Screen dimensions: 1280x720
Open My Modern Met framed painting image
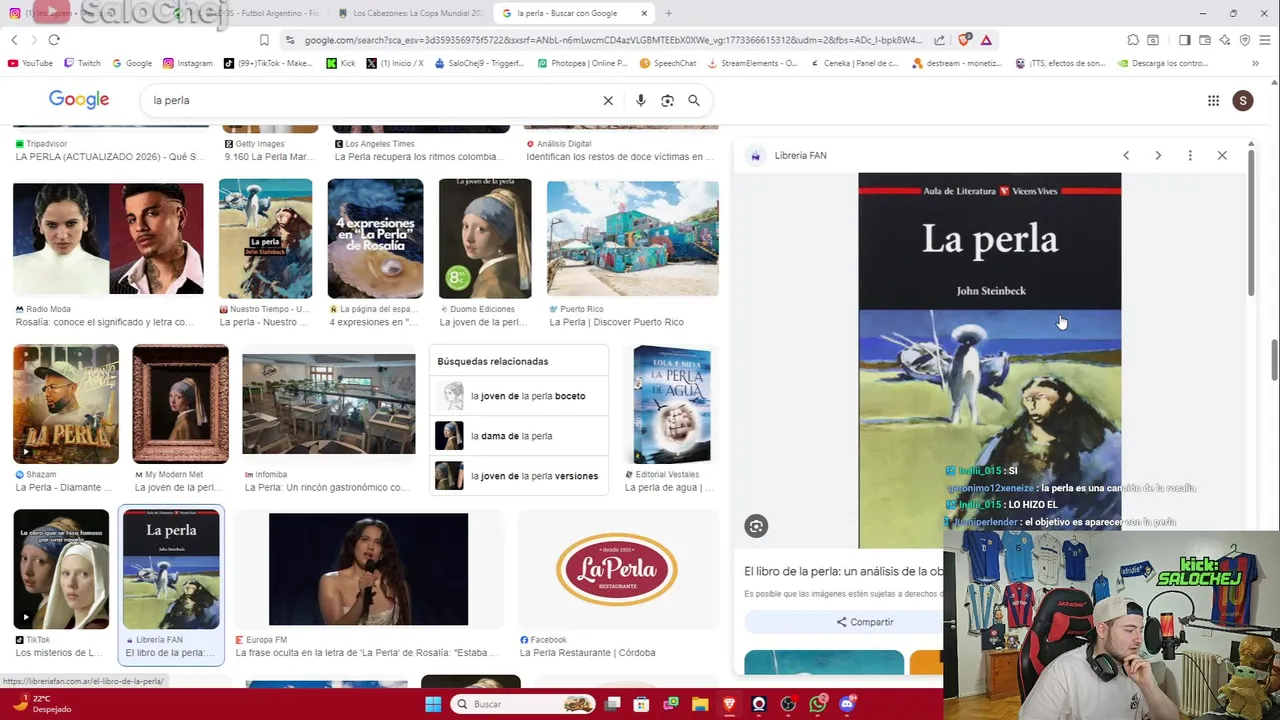pos(180,404)
